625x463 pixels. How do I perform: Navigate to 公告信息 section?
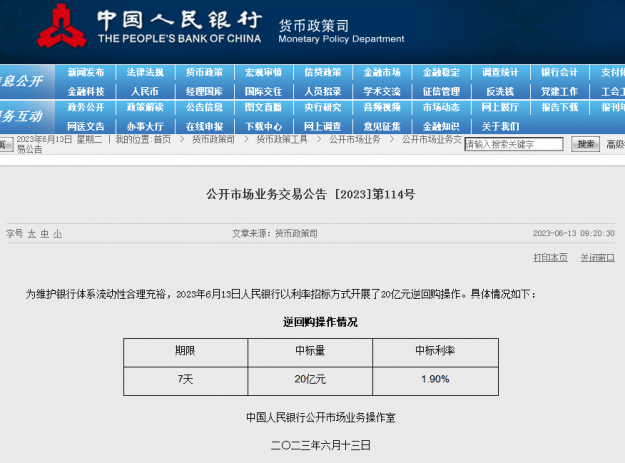pyautogui.click(x=204, y=108)
